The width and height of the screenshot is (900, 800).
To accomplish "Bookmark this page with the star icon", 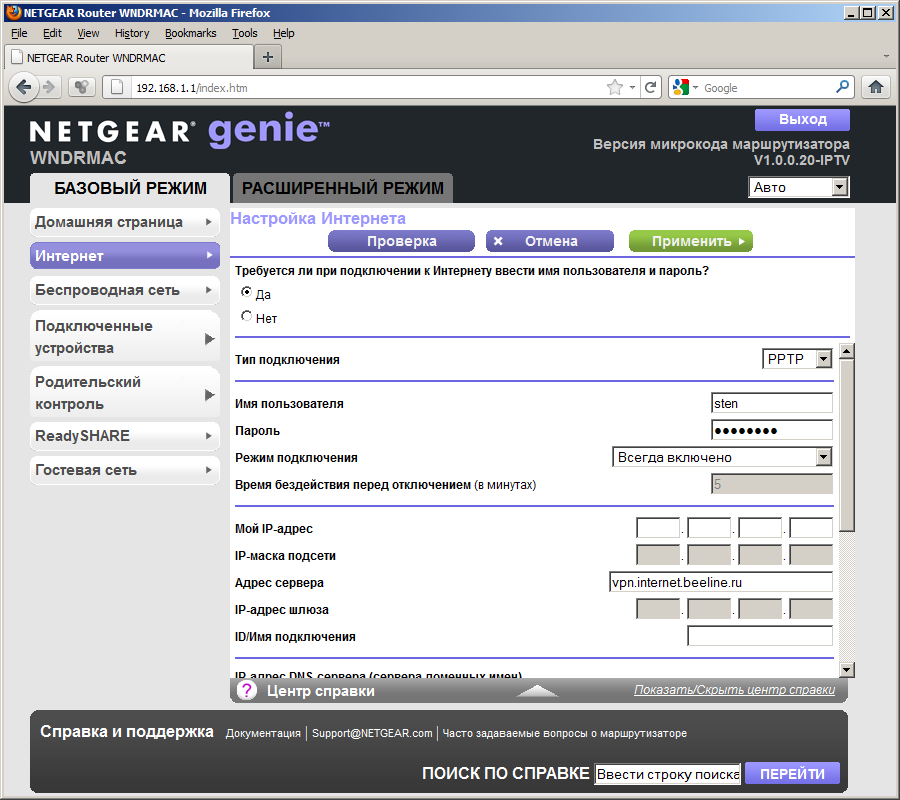I will pos(615,87).
